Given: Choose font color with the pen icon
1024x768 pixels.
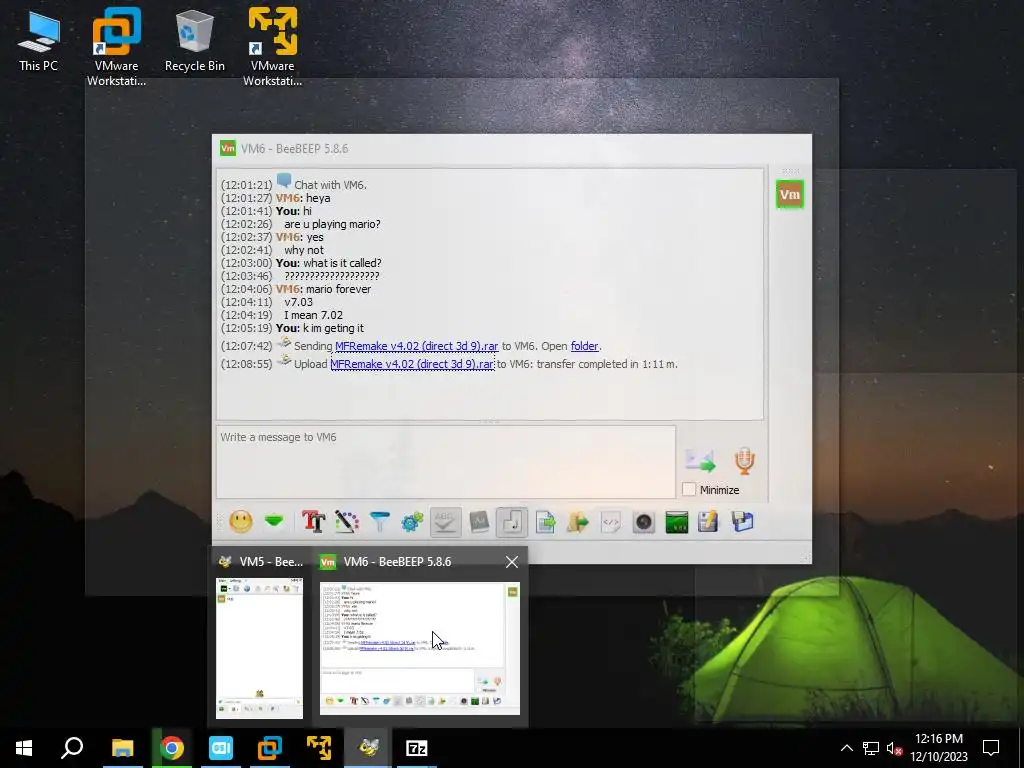Looking at the screenshot, I should 347,522.
